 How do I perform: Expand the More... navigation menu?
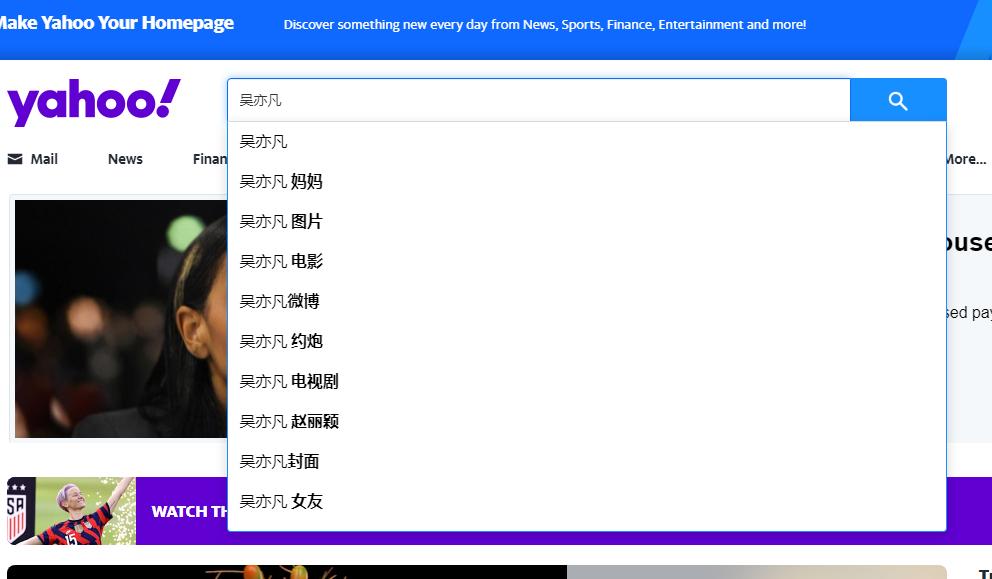pyautogui.click(x=965, y=159)
